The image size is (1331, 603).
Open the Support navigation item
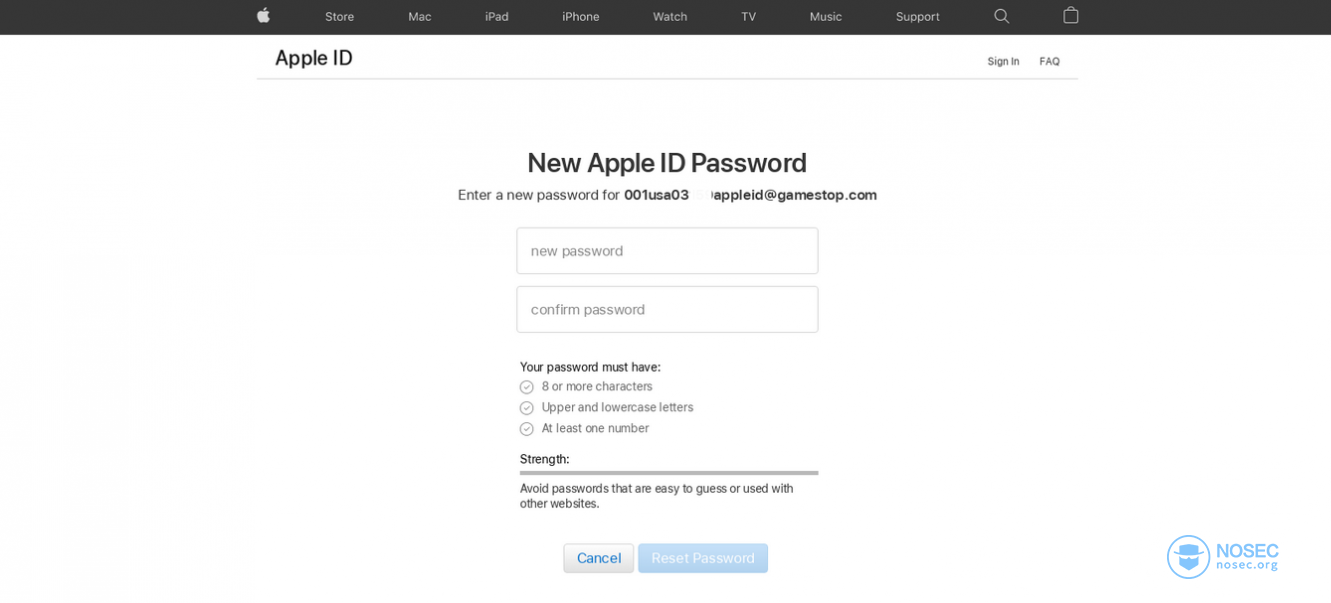(917, 17)
